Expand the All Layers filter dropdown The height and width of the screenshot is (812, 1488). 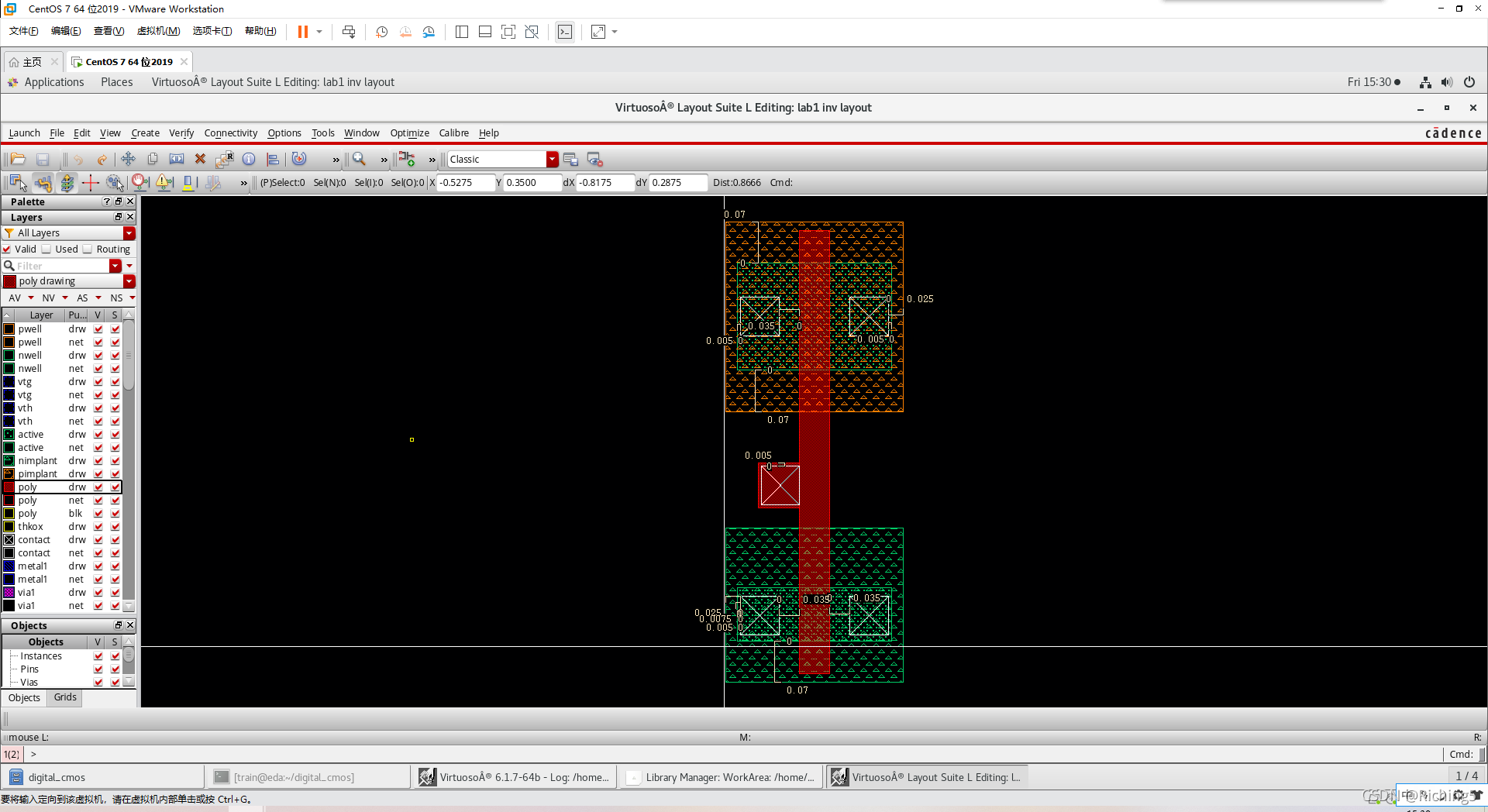pyautogui.click(x=129, y=233)
